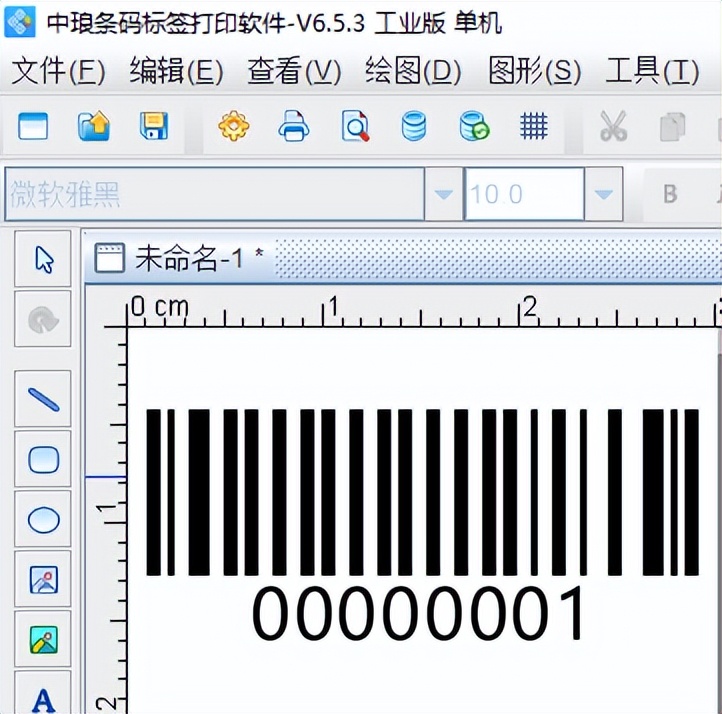This screenshot has width=722, height=714.
Task: Open the 文件(F) menu
Action: click(x=58, y=71)
